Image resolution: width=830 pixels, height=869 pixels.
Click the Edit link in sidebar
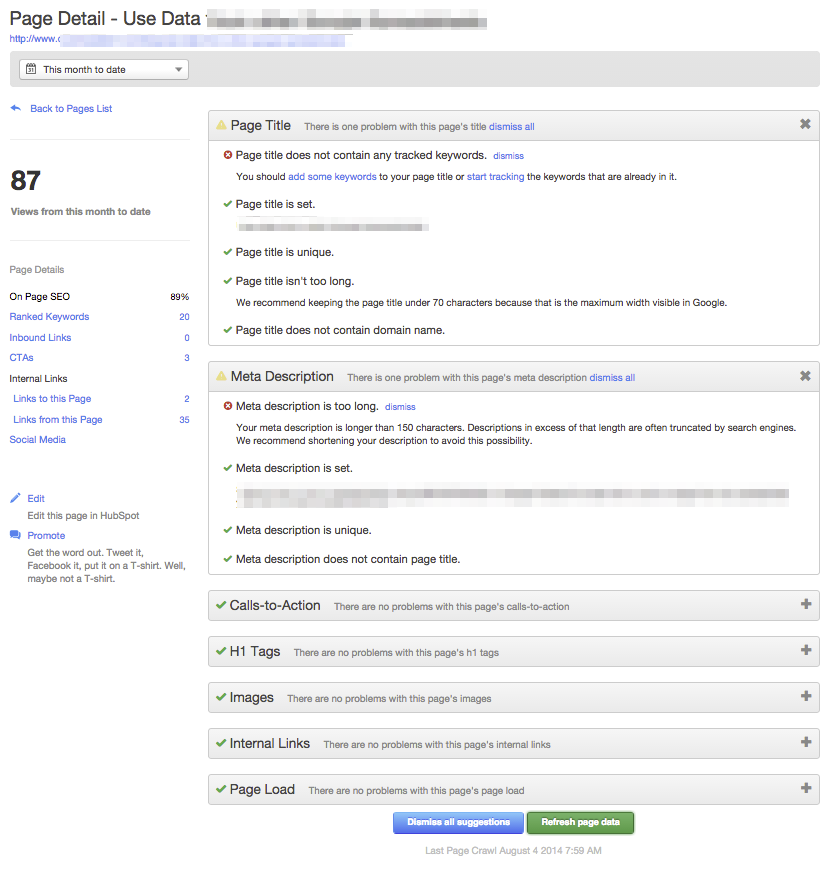point(36,498)
